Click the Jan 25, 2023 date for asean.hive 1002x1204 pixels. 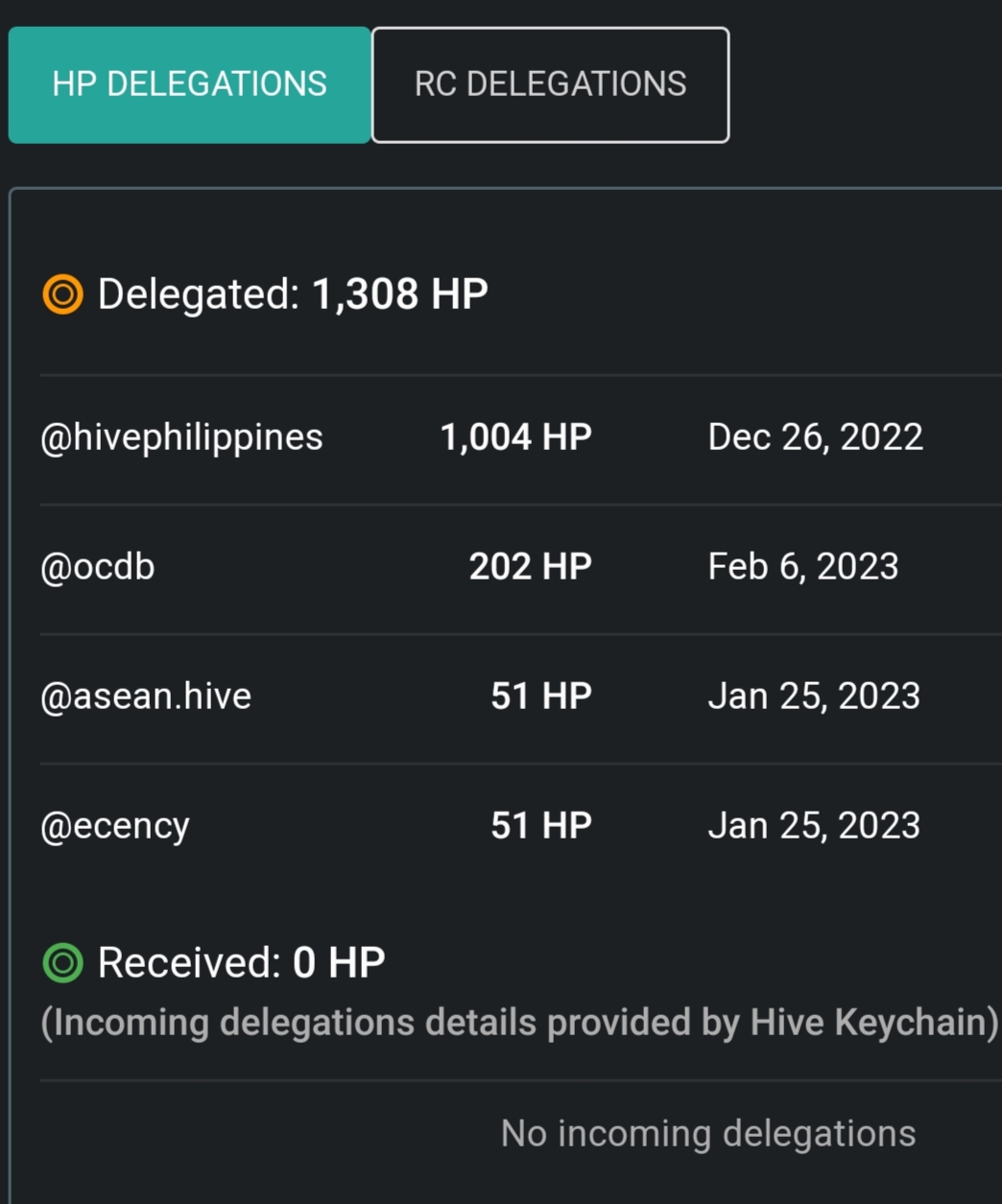click(814, 696)
